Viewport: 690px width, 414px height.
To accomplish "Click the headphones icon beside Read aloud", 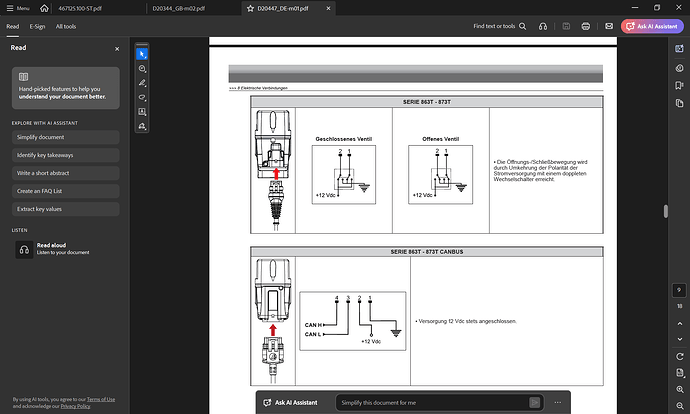I will (24, 249).
